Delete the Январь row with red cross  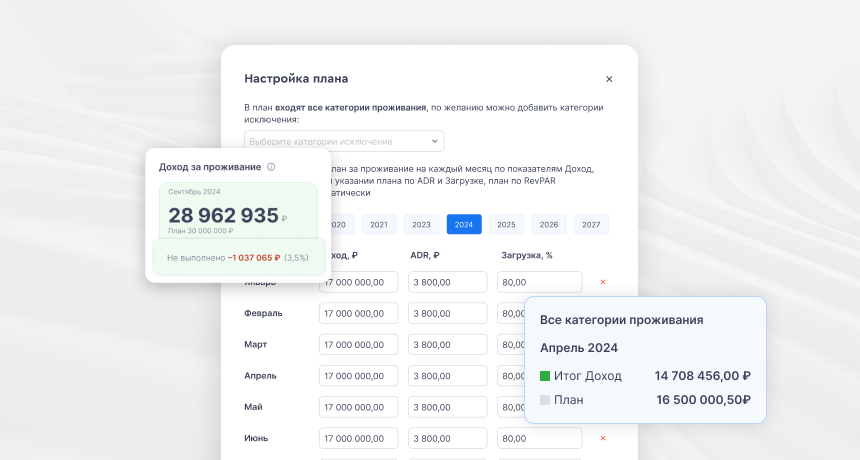point(603,282)
